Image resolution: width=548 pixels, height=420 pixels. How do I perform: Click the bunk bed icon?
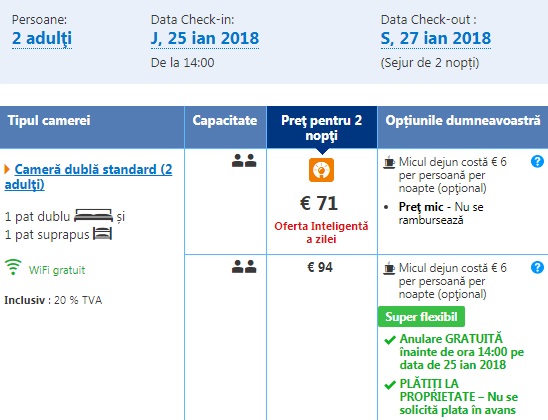point(102,234)
